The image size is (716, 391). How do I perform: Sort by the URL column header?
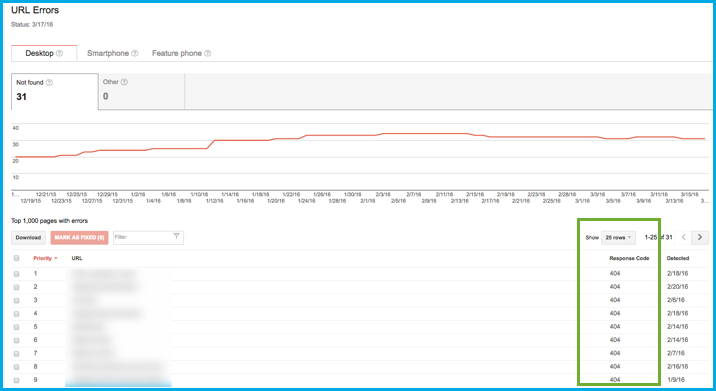[77, 259]
